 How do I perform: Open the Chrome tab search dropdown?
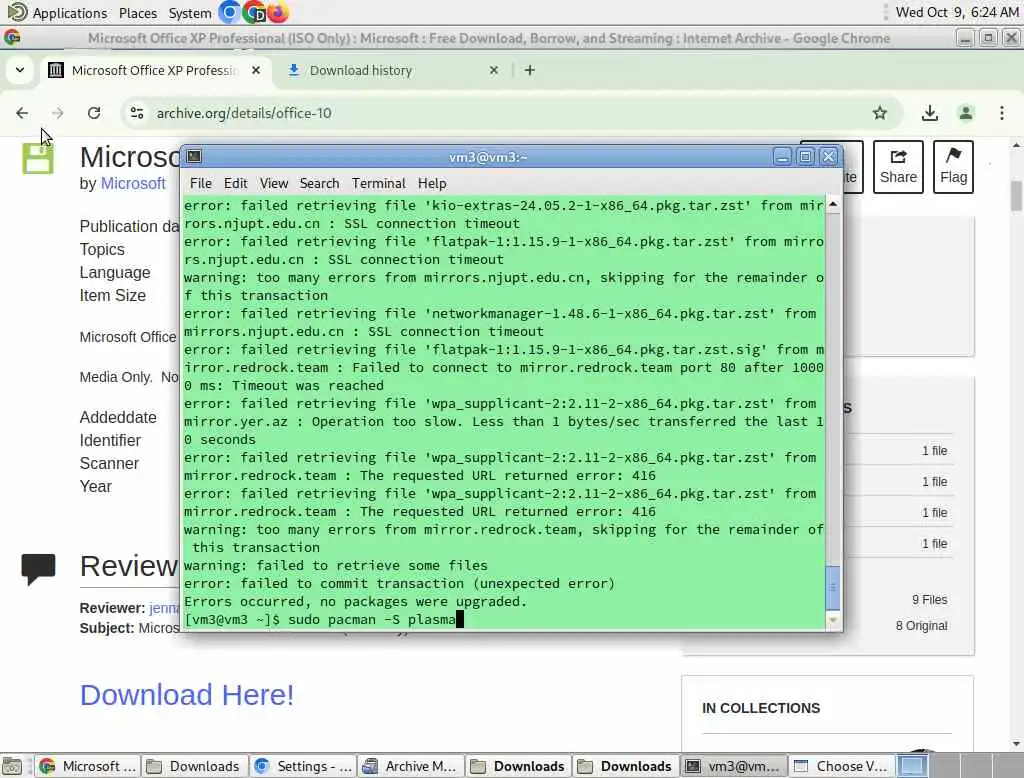(20, 70)
